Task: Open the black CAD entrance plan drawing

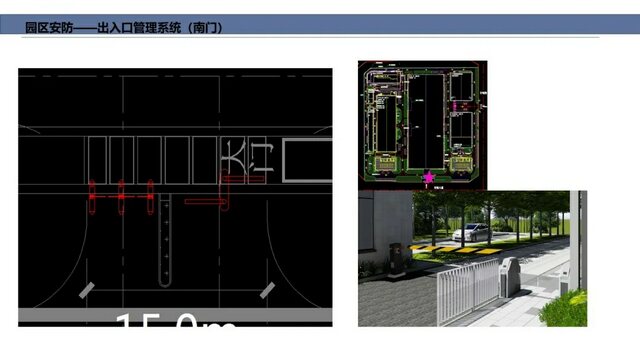Action: click(175, 197)
